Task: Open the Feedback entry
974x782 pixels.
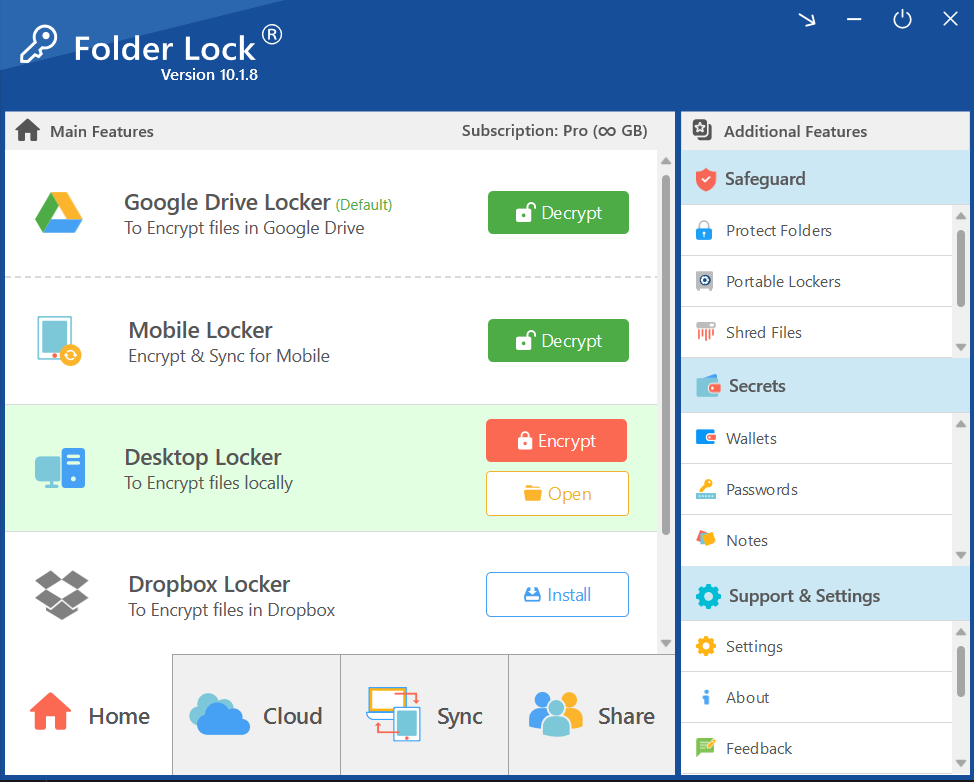Action: (x=816, y=748)
